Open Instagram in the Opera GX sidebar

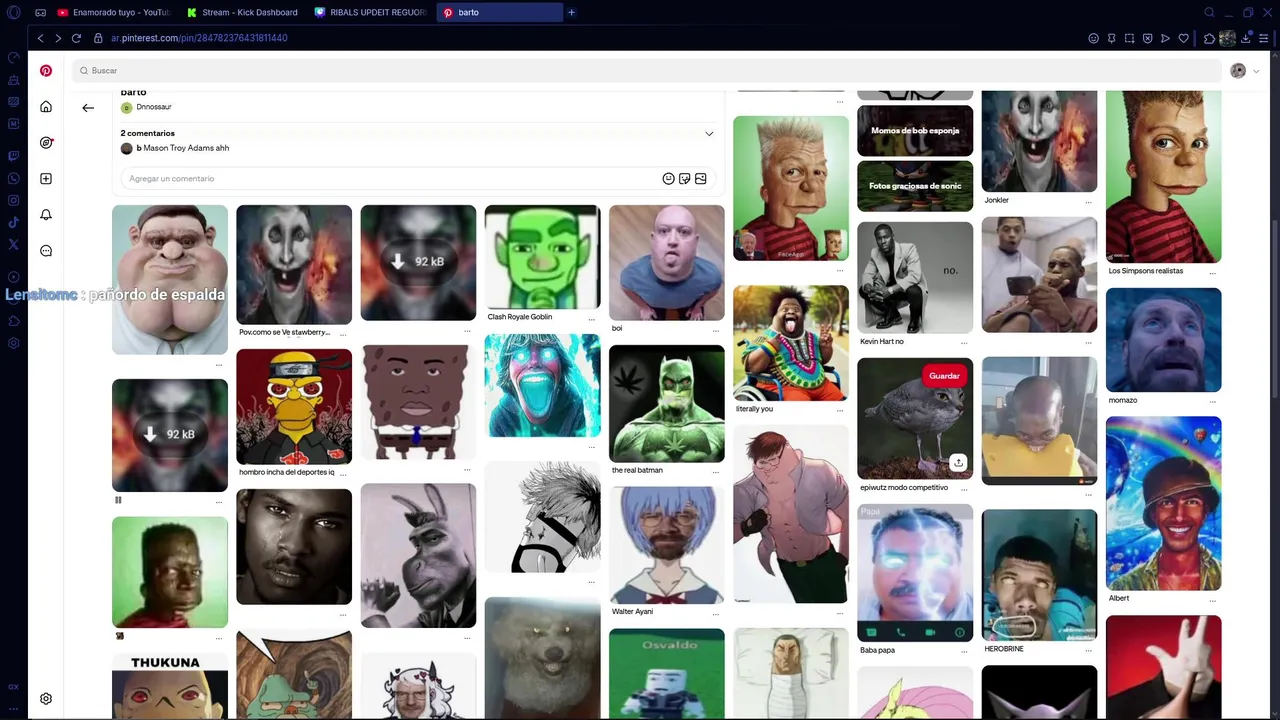[x=14, y=201]
